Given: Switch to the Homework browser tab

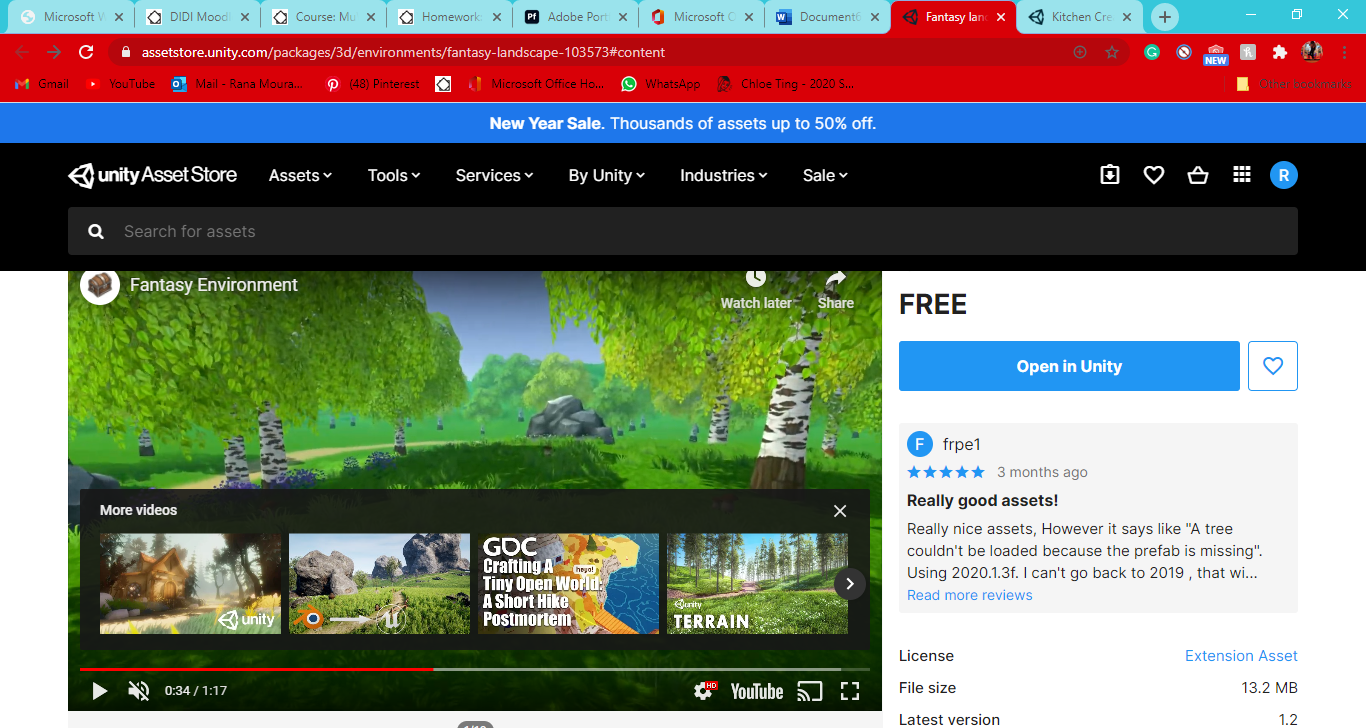Looking at the screenshot, I should pos(449,17).
